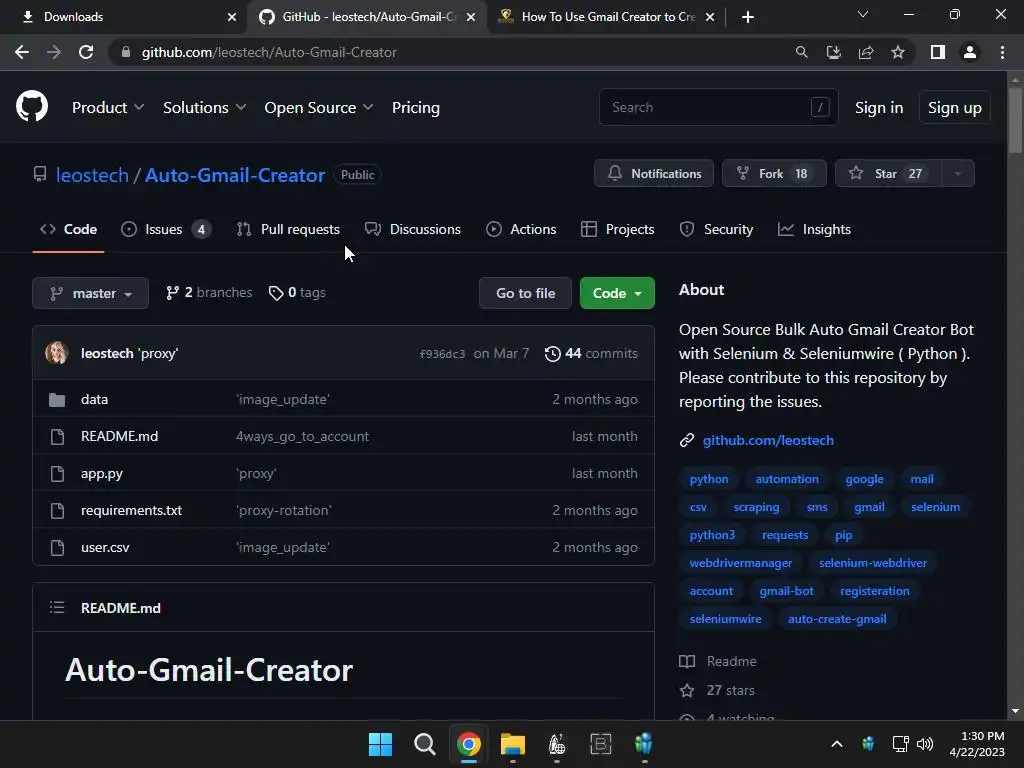Image resolution: width=1024 pixels, height=768 pixels.
Task: Open Windows taskbar search
Action: pos(424,744)
